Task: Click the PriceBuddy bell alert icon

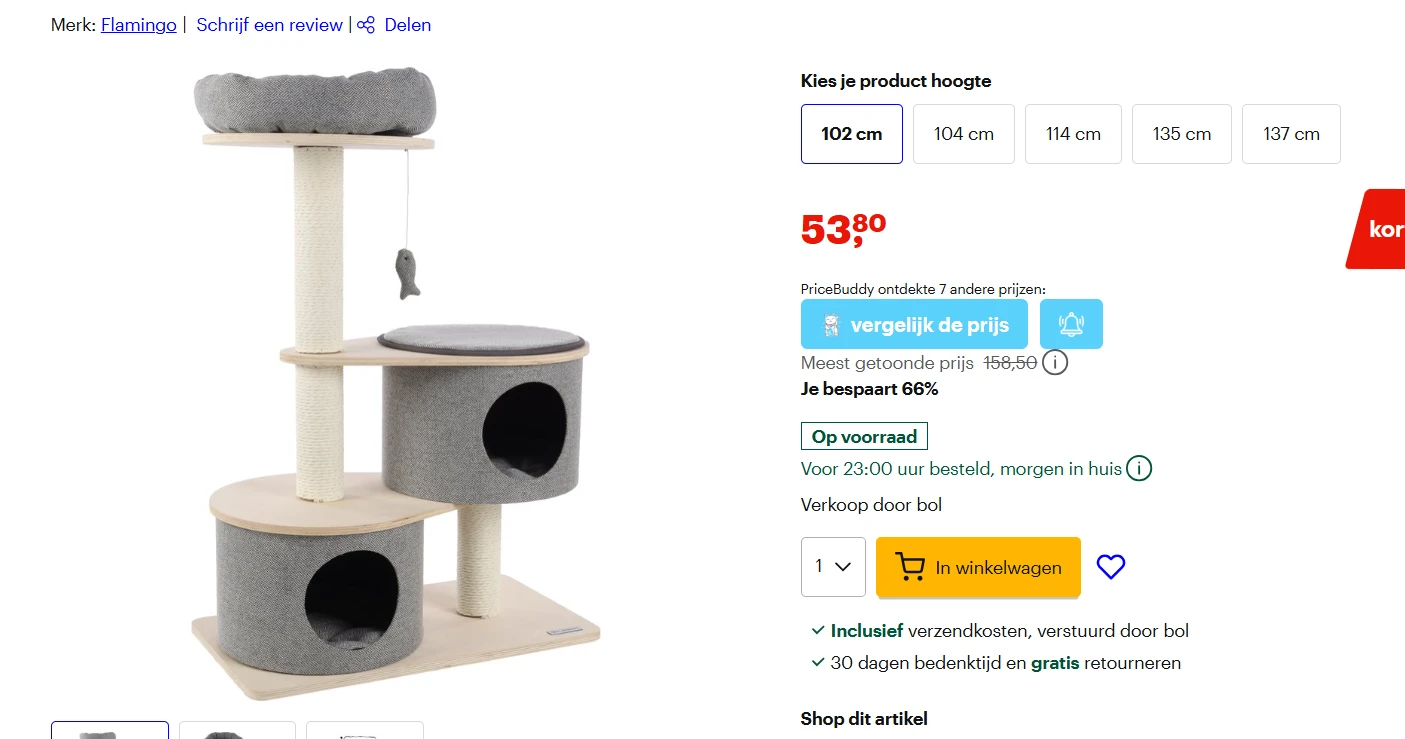Action: click(x=1071, y=324)
